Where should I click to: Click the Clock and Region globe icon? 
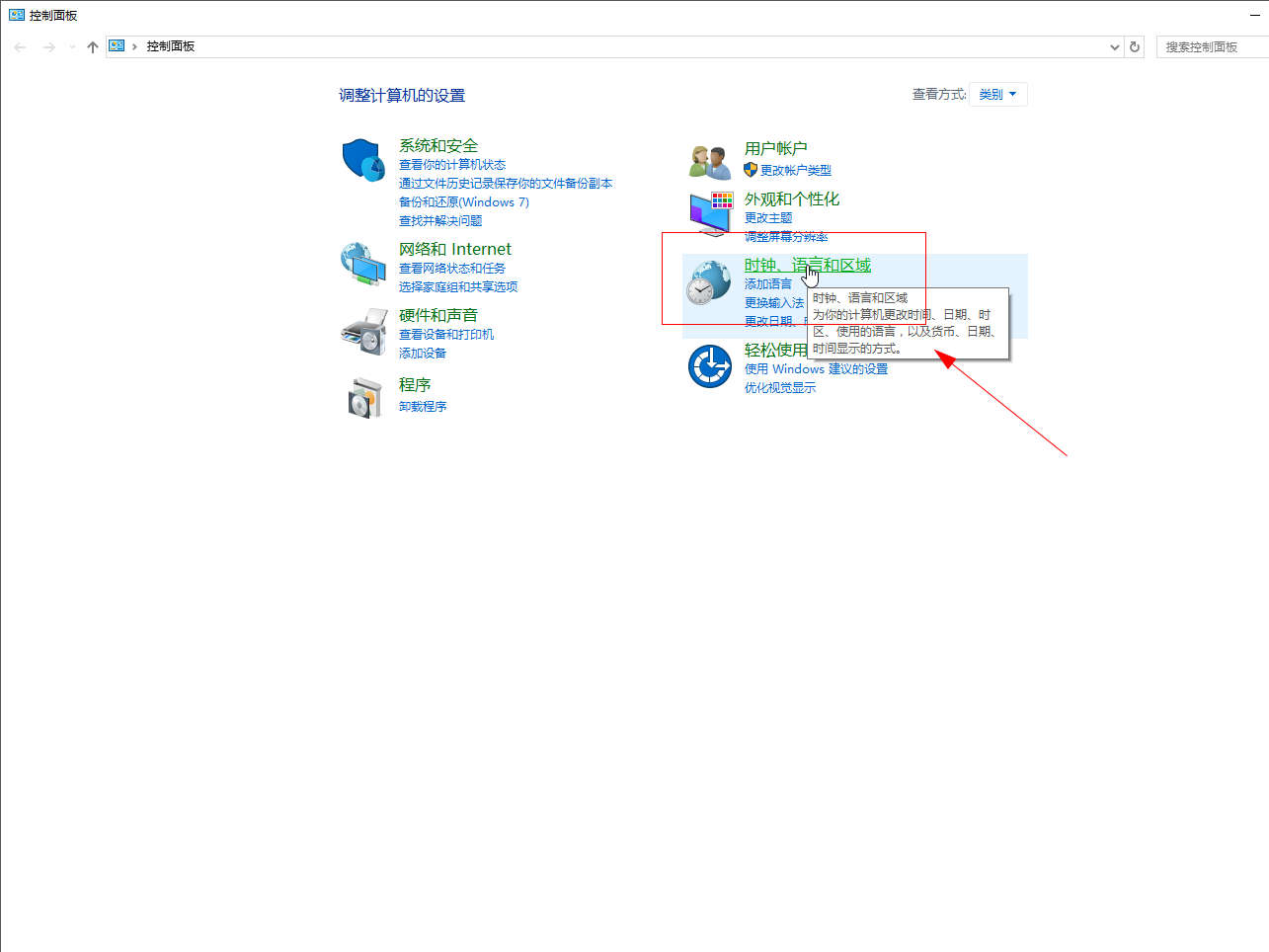[708, 282]
